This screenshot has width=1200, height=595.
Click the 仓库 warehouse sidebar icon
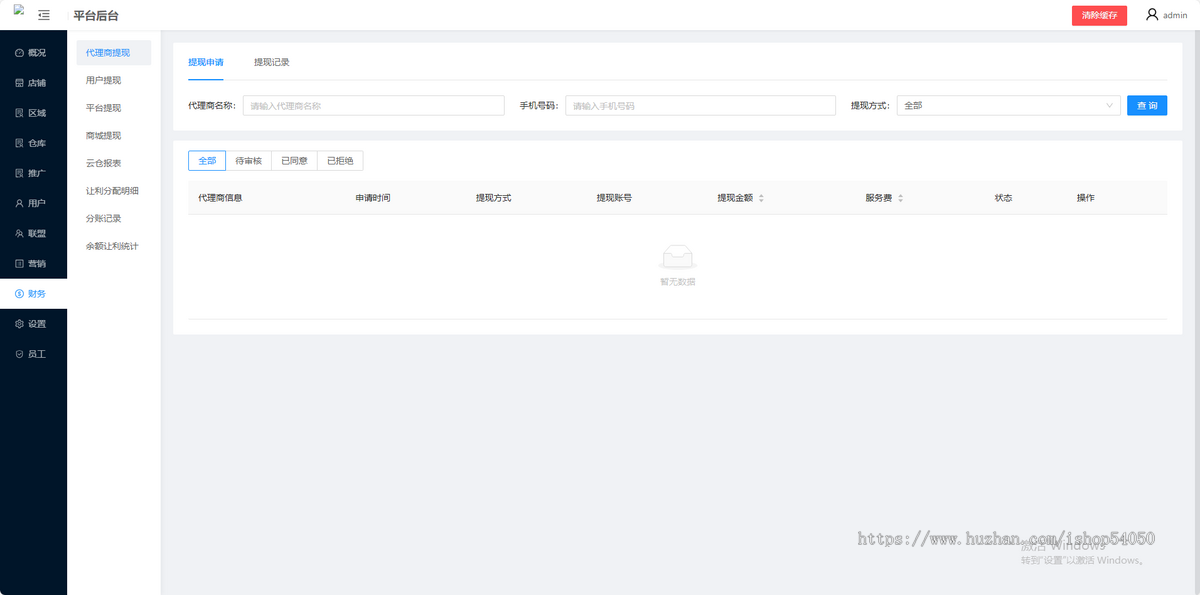(x=33, y=142)
